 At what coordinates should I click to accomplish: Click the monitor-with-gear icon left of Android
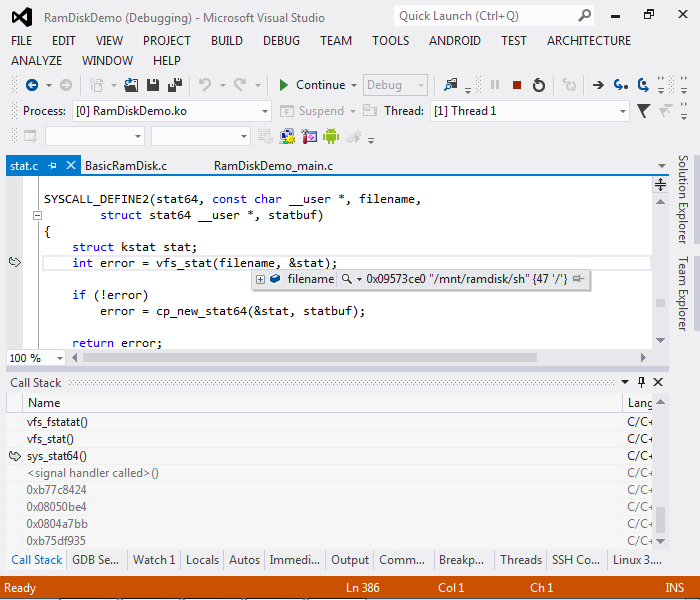point(287,136)
